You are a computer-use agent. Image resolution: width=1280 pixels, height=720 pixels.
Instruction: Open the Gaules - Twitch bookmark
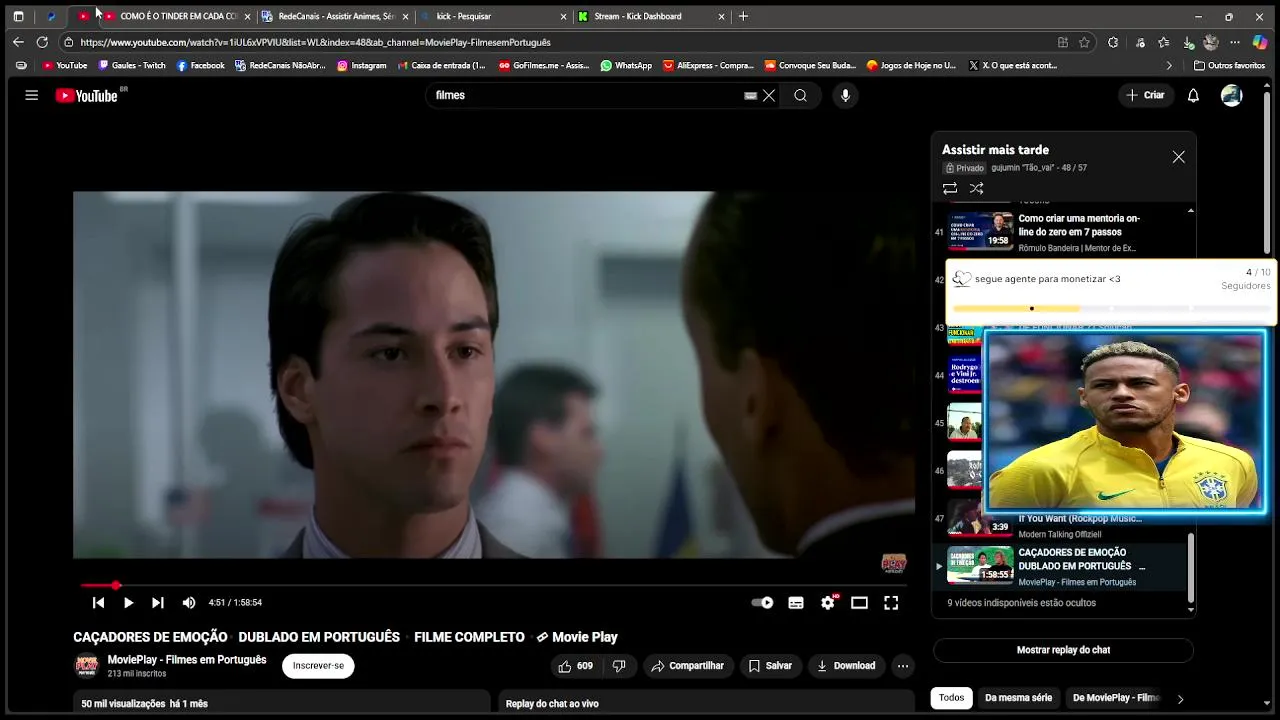click(x=131, y=66)
